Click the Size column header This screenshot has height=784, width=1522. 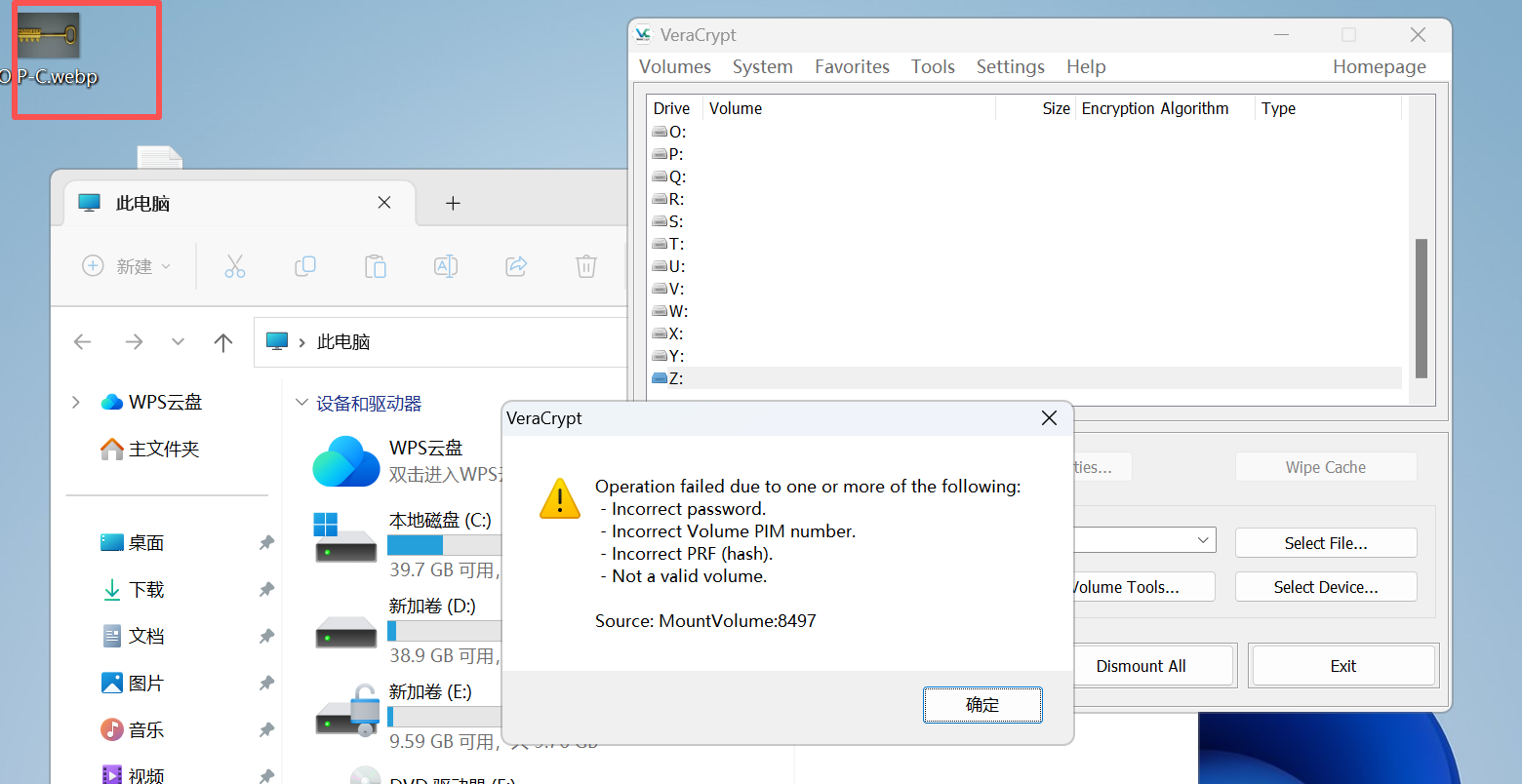pyautogui.click(x=1035, y=108)
